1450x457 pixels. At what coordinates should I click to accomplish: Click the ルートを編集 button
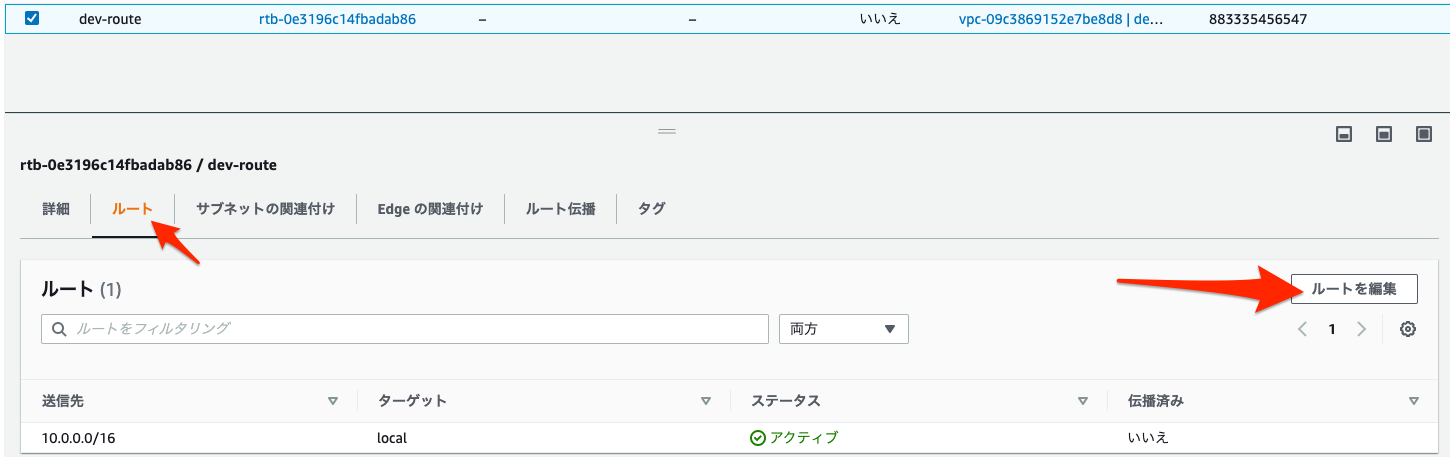coord(1354,289)
